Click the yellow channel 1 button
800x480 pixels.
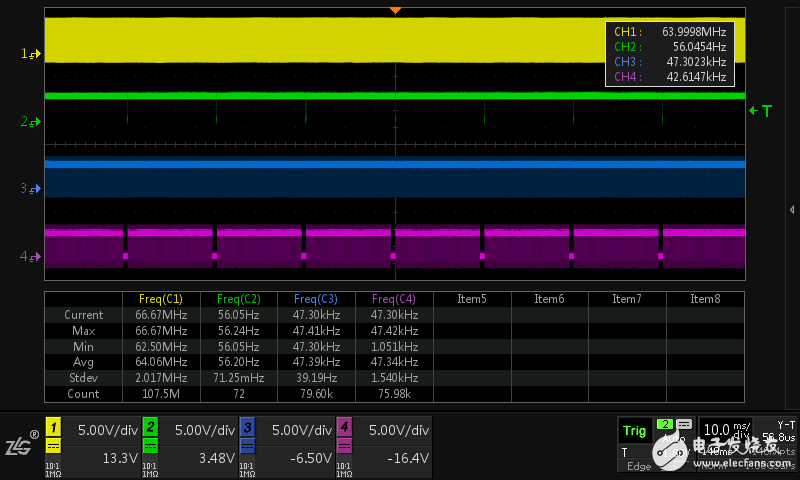[x=53, y=427]
